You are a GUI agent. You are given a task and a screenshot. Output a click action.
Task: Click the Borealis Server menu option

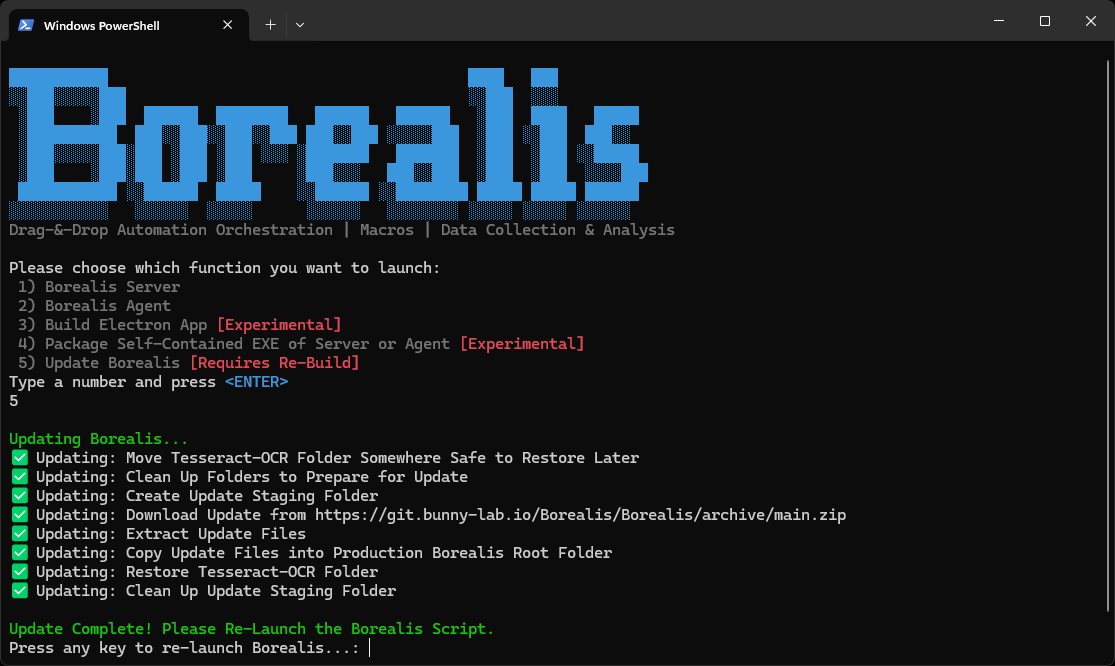point(112,287)
